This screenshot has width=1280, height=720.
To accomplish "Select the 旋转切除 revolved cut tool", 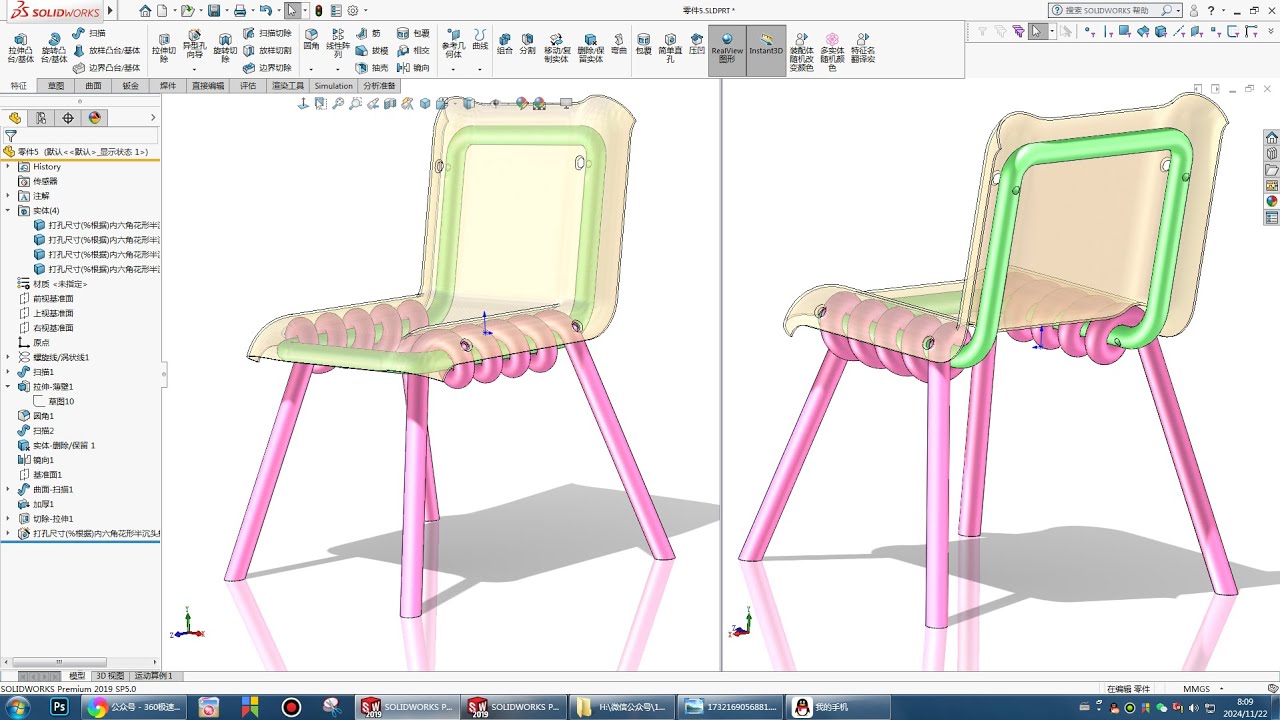I will tap(225, 47).
